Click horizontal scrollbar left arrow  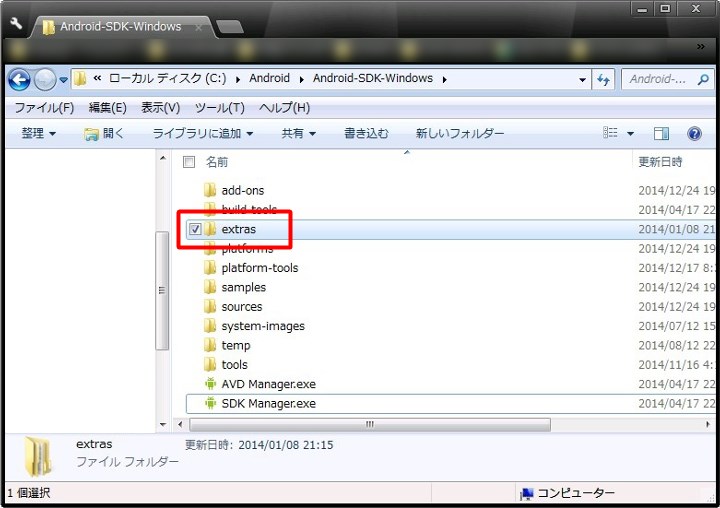(180, 424)
